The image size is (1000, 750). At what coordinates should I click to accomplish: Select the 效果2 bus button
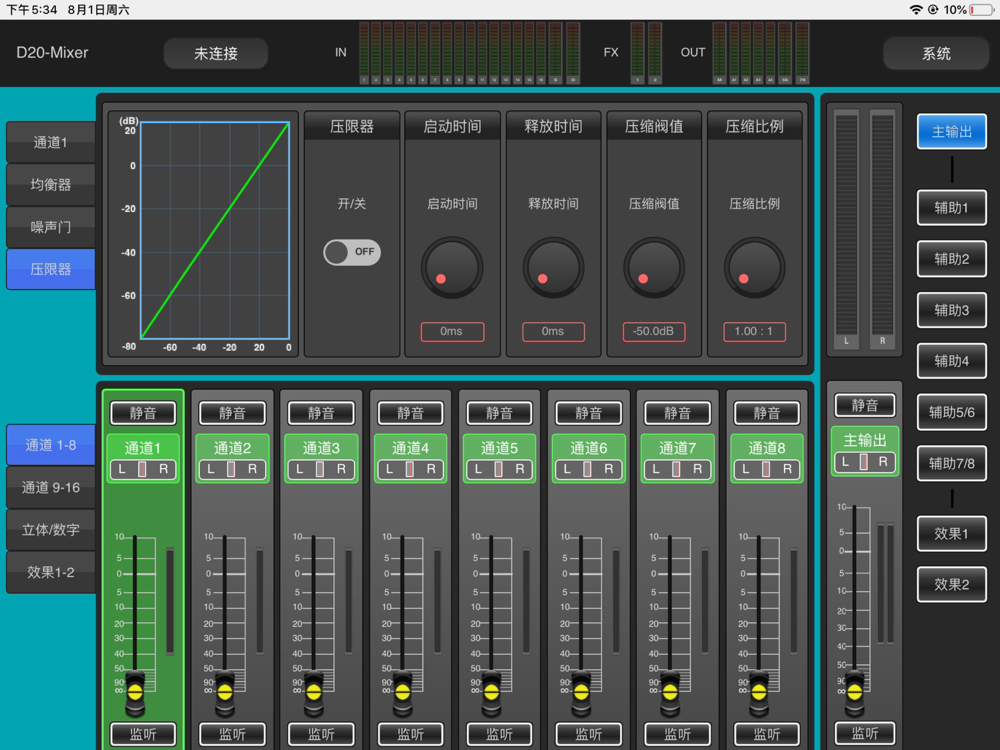click(x=952, y=585)
